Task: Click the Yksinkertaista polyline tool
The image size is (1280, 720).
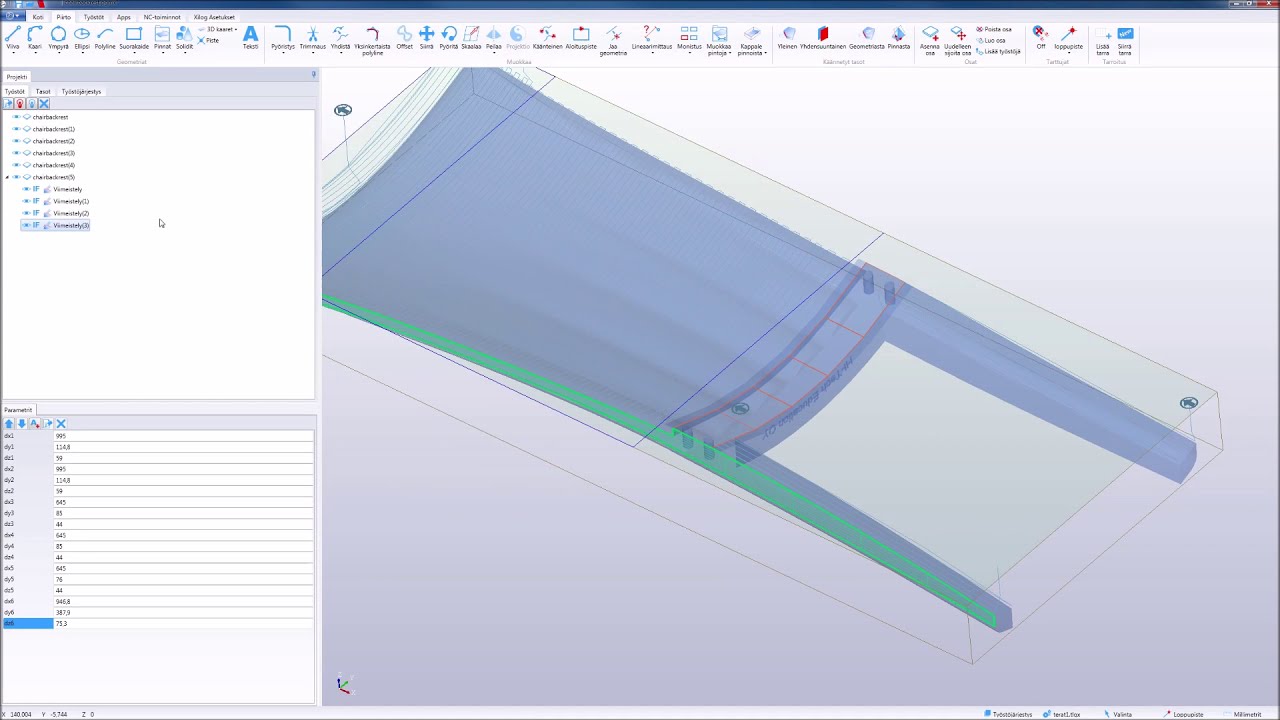Action: (372, 40)
